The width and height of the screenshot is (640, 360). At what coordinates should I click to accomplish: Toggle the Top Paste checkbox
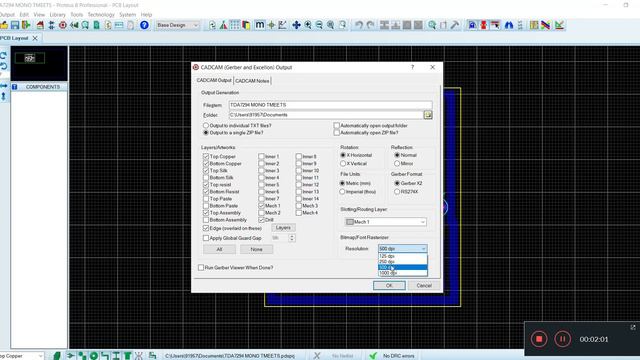click(206, 199)
